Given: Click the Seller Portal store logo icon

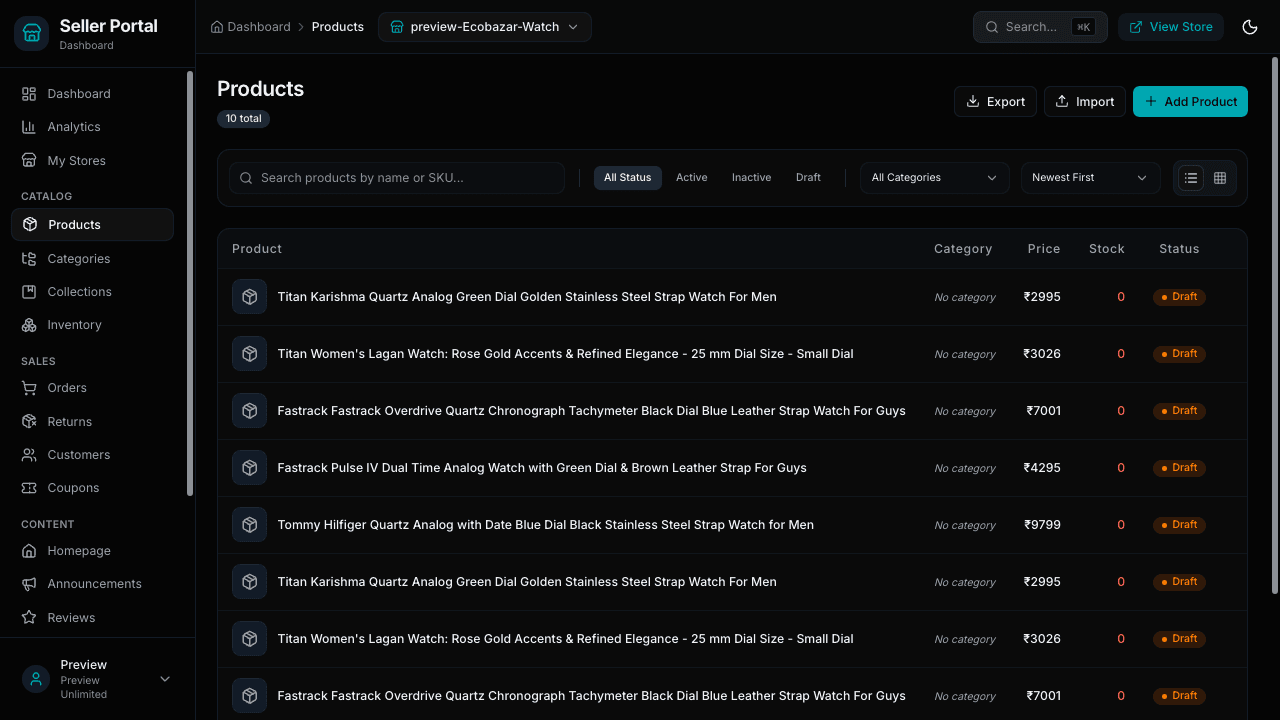Looking at the screenshot, I should [31, 33].
